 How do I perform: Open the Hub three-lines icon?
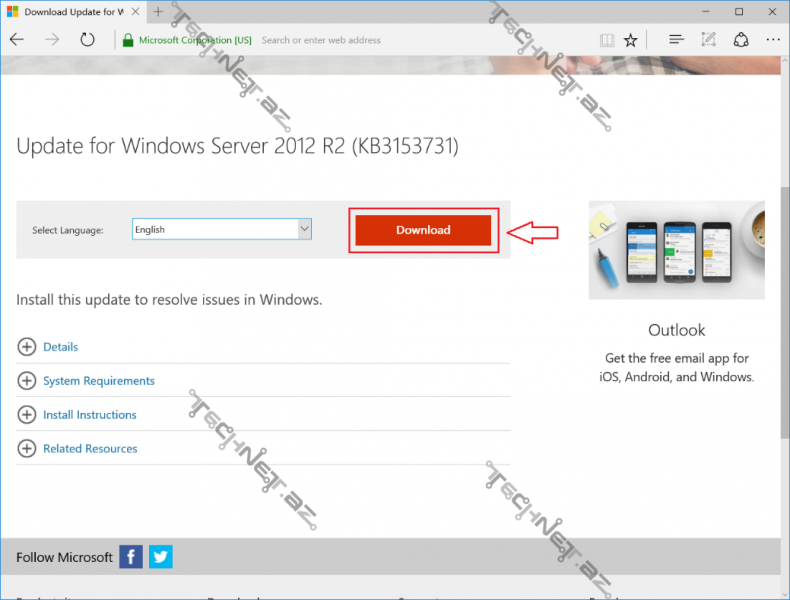coord(676,40)
